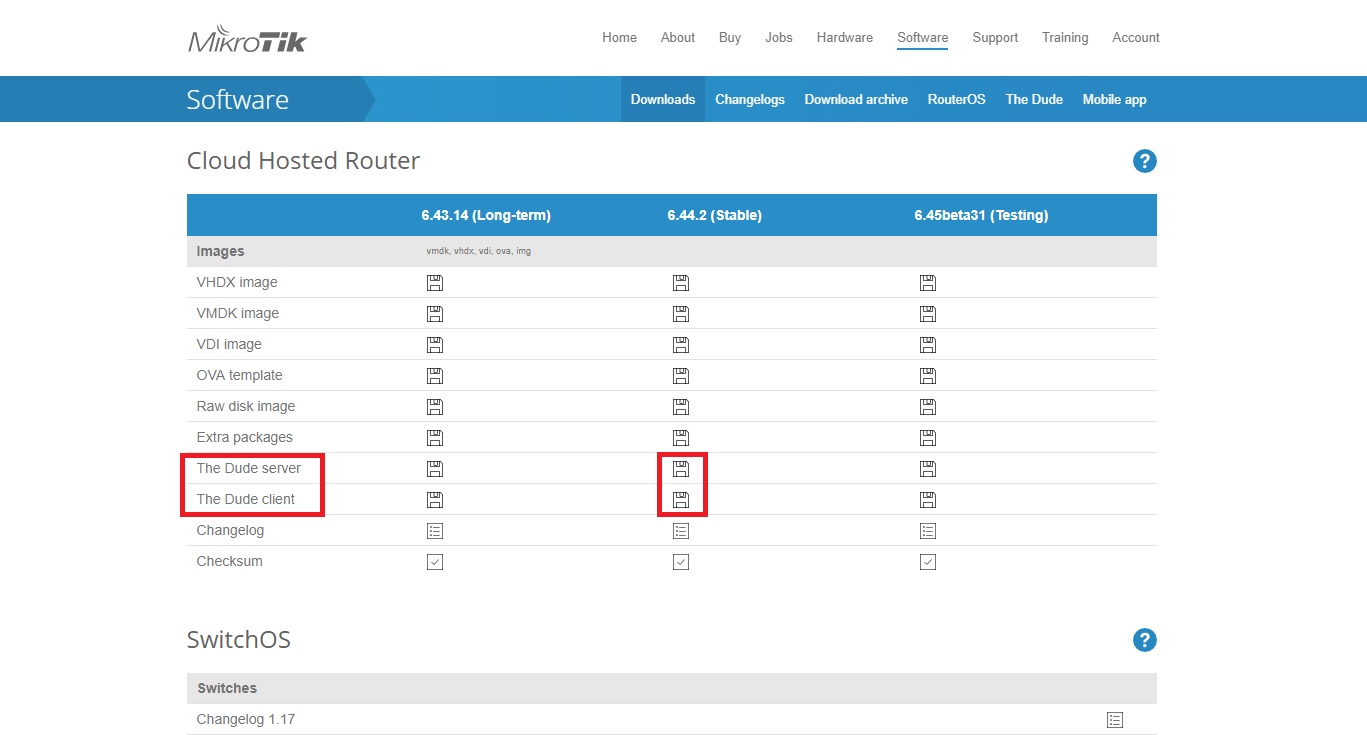
Task: Open Buy in top navigation
Action: pyautogui.click(x=730, y=37)
